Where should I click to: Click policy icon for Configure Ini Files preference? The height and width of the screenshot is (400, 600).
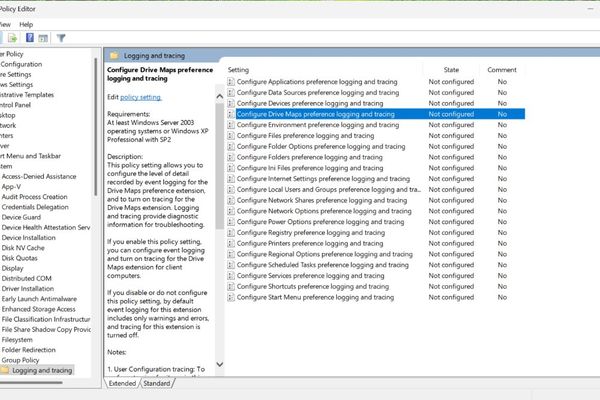(231, 168)
